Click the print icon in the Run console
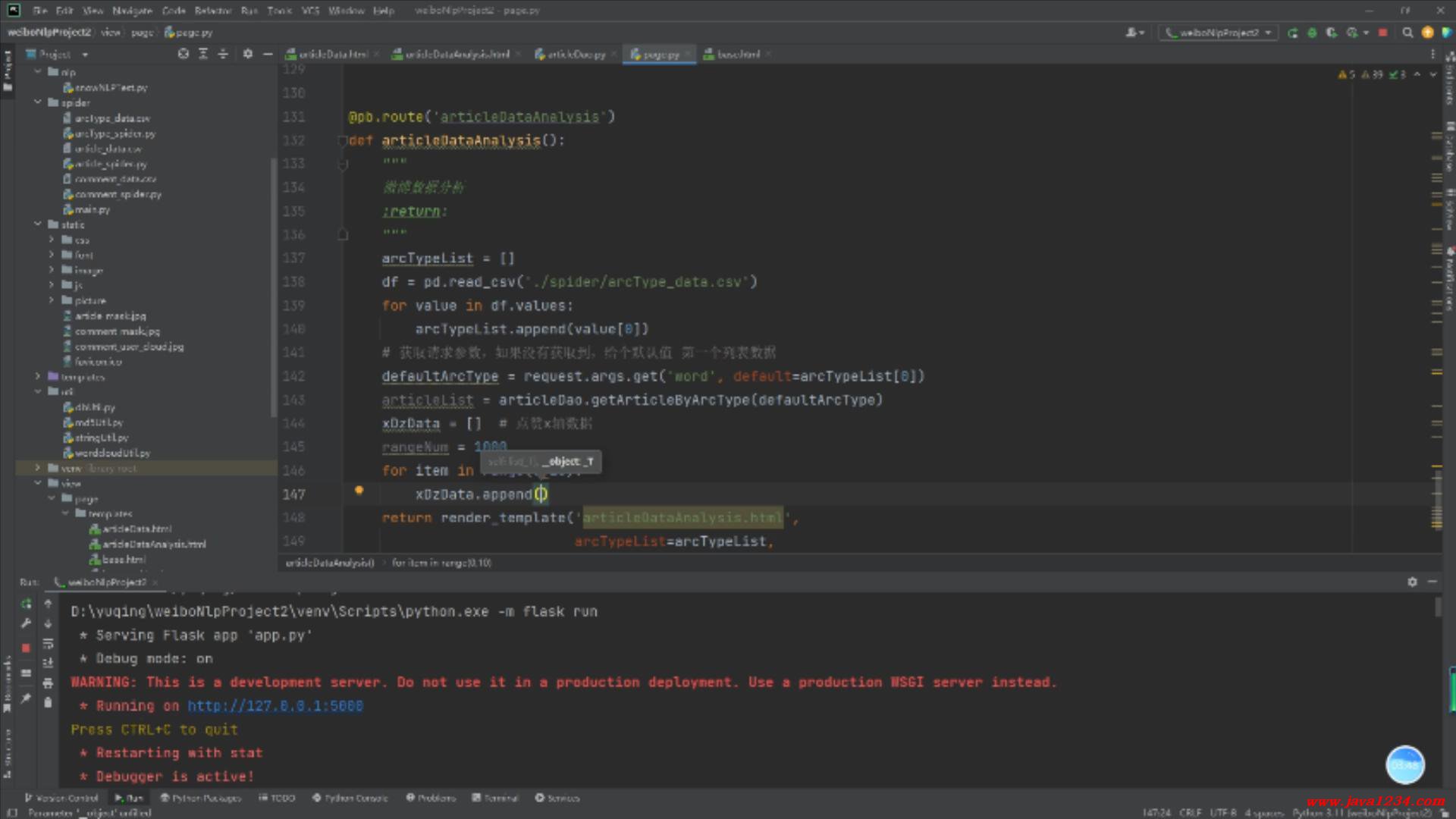The width and height of the screenshot is (1456, 819). click(x=48, y=682)
